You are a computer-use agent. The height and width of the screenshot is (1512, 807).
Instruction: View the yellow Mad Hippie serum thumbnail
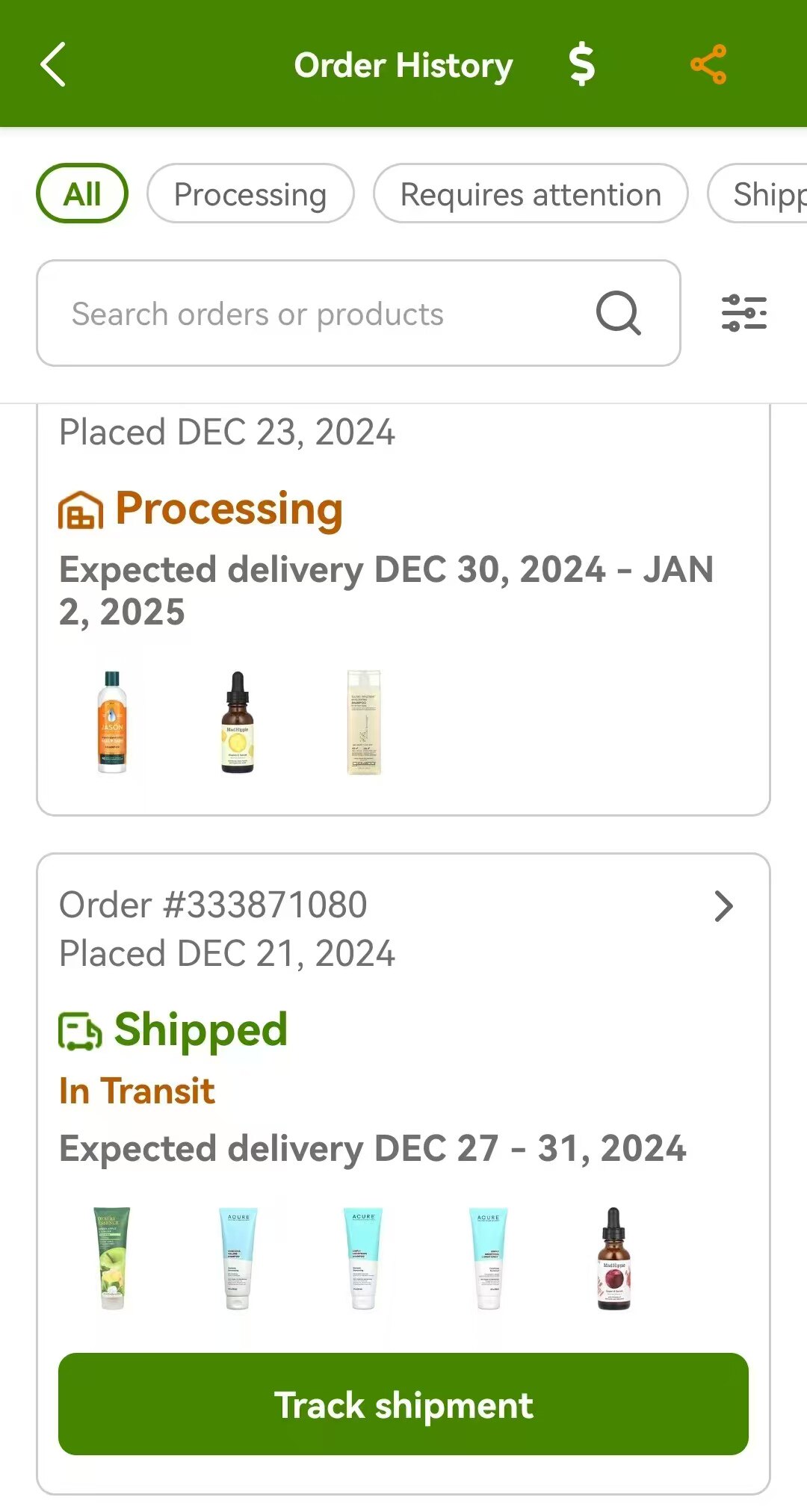click(238, 722)
